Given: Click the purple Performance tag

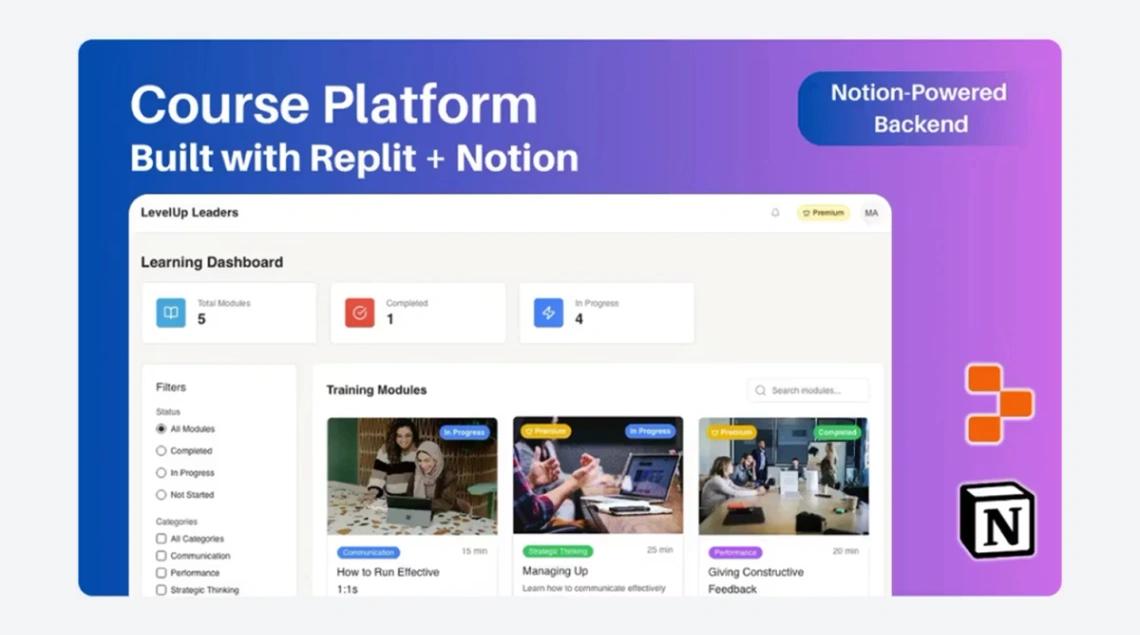Looking at the screenshot, I should (735, 553).
